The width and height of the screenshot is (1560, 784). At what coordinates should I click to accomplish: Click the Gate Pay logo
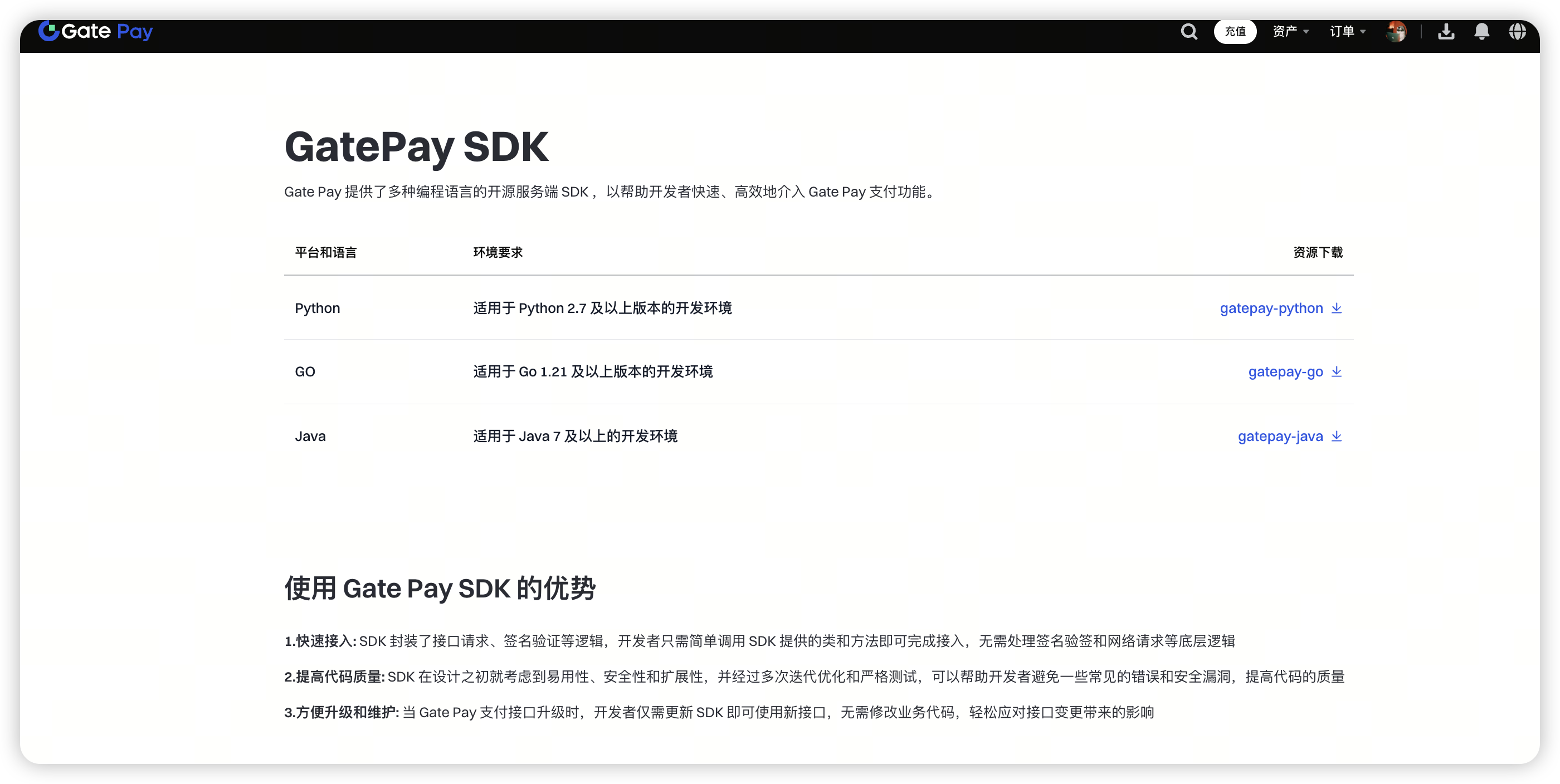(x=95, y=31)
